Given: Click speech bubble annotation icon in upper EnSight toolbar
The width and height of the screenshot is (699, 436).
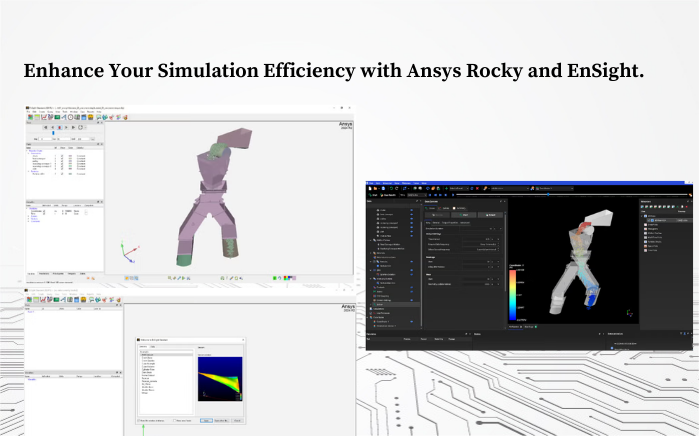Looking at the screenshot, I should [99, 117].
